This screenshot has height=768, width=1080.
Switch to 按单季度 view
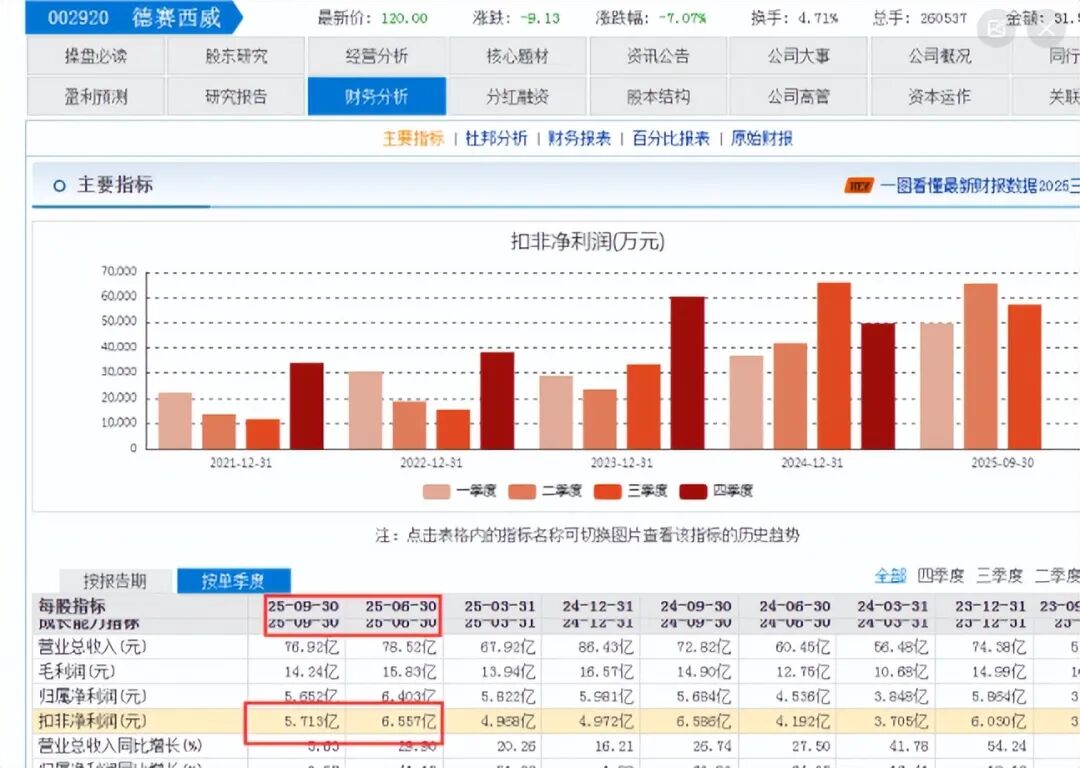(233, 581)
